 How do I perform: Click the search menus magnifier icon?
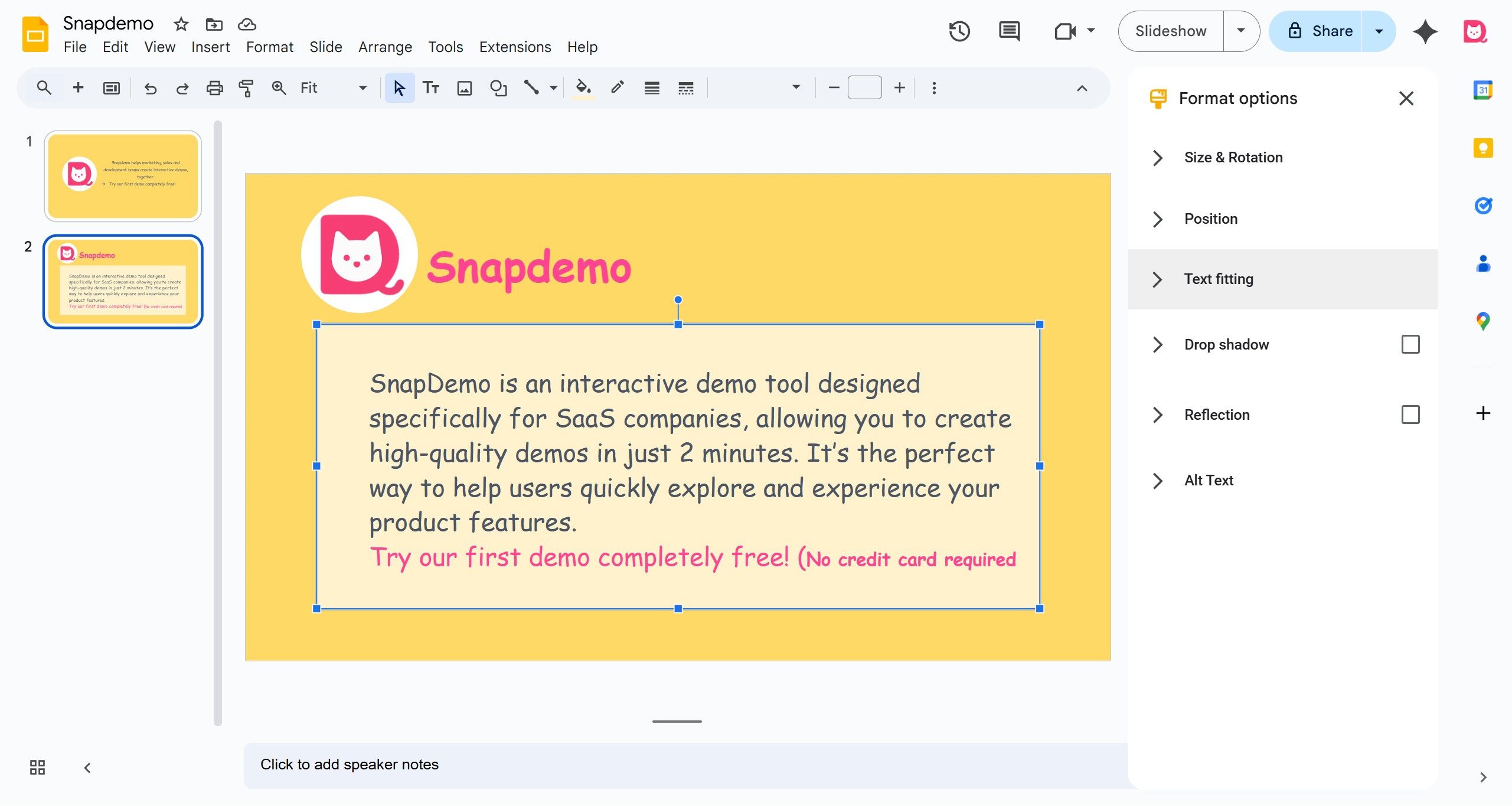(44, 88)
